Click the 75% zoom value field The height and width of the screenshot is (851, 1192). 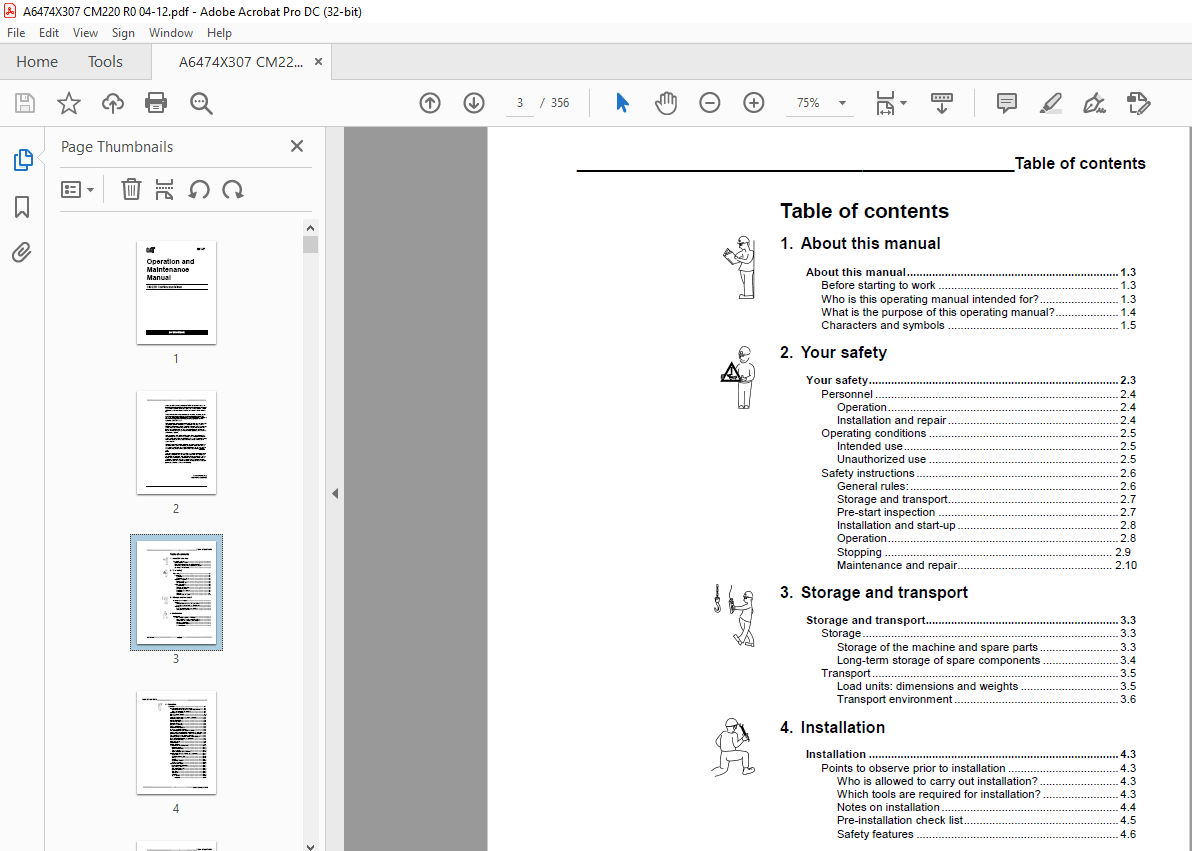pyautogui.click(x=808, y=103)
